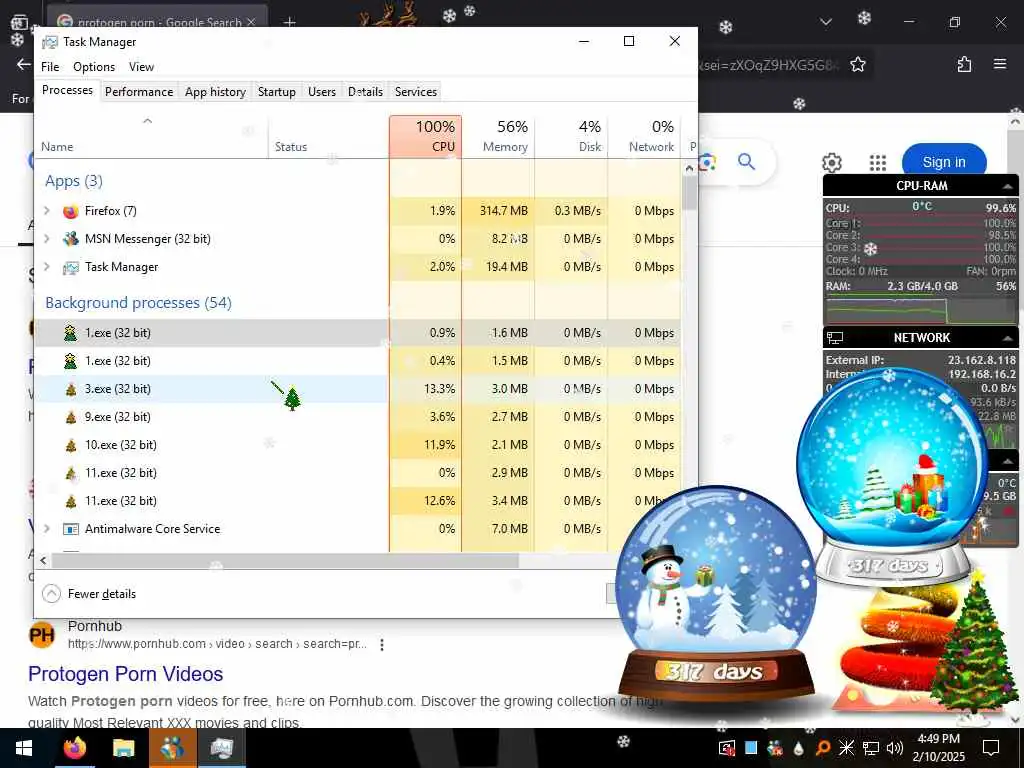Screen dimensions: 1024x768
Task: Go back in the Firefox window
Action: [x=24, y=64]
